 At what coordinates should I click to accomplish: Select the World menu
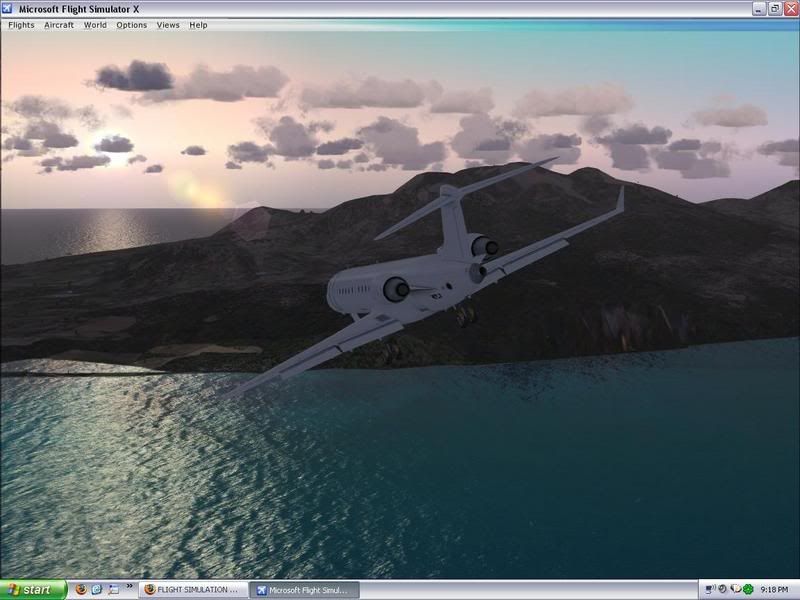point(95,25)
